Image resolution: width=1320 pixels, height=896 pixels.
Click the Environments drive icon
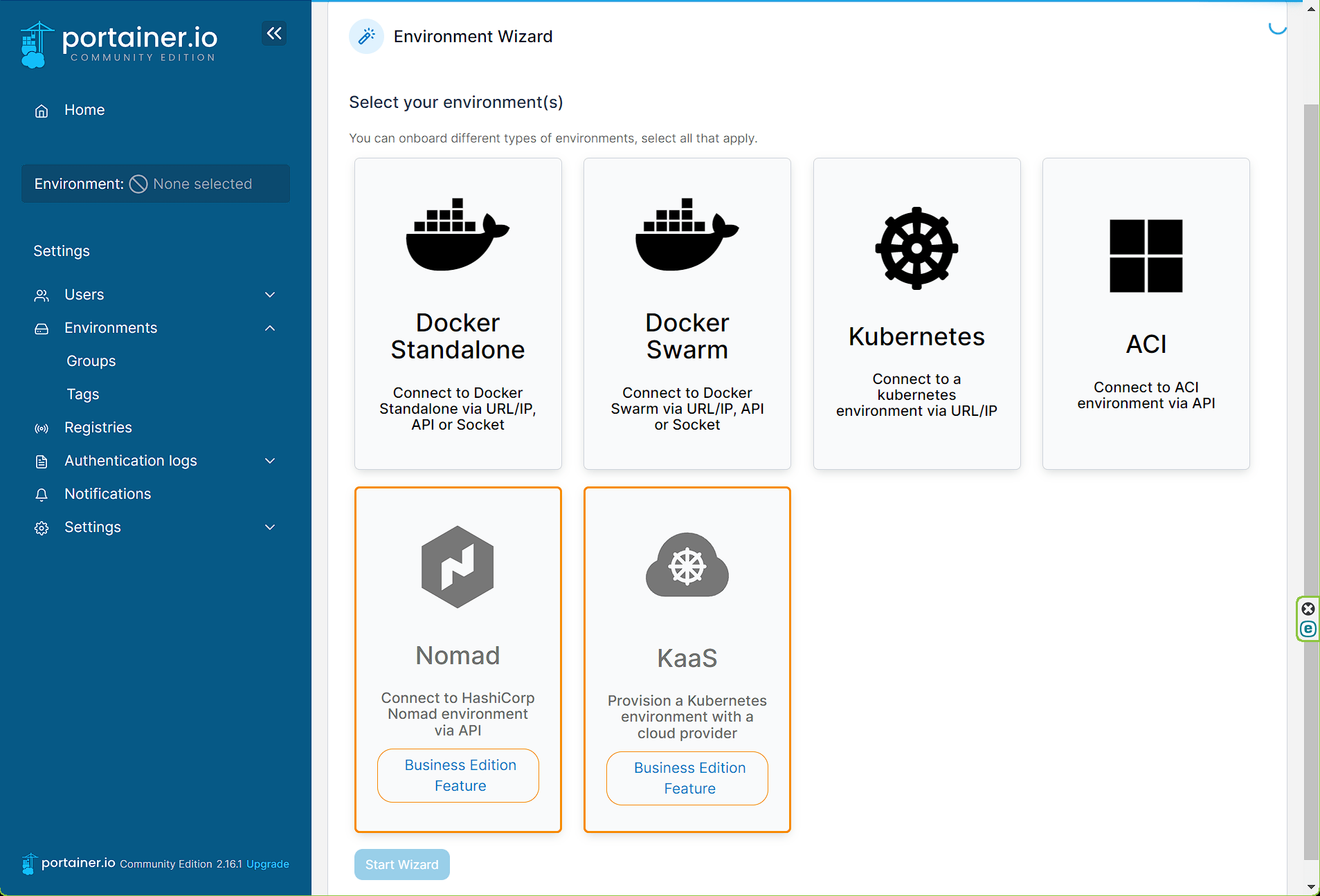pos(42,329)
